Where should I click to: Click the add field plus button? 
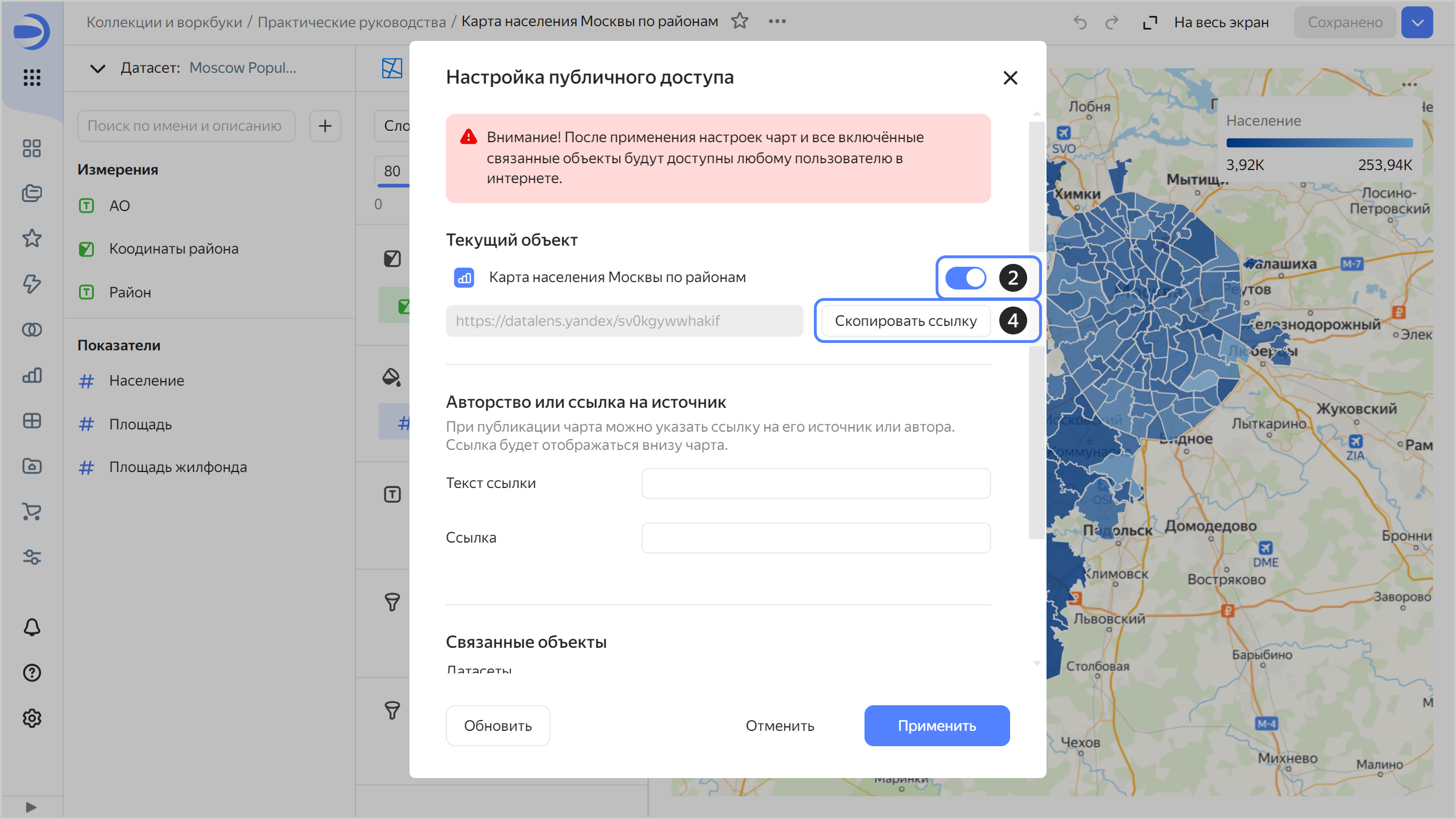(325, 126)
